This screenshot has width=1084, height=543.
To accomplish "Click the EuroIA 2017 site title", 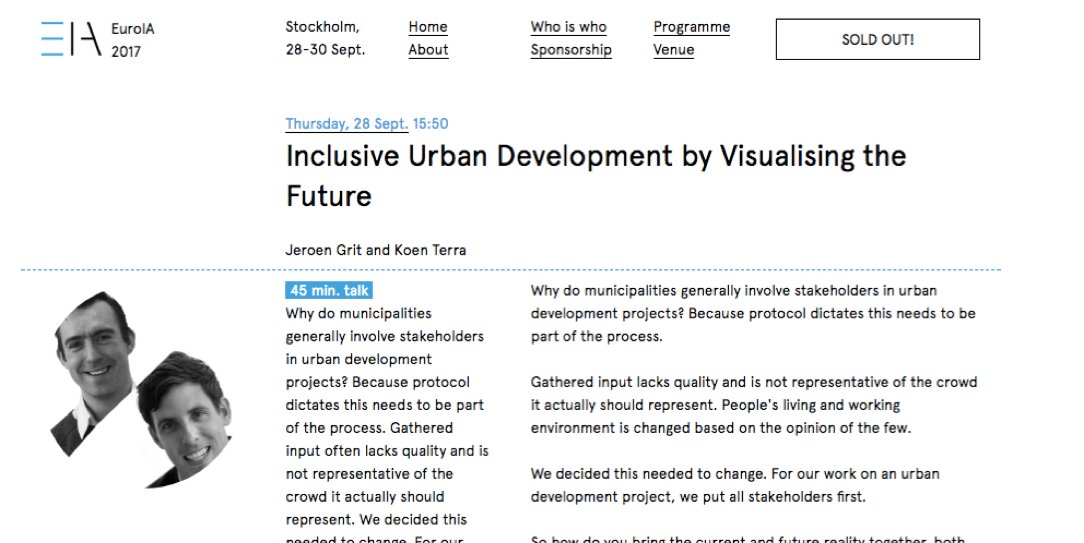I will point(133,39).
